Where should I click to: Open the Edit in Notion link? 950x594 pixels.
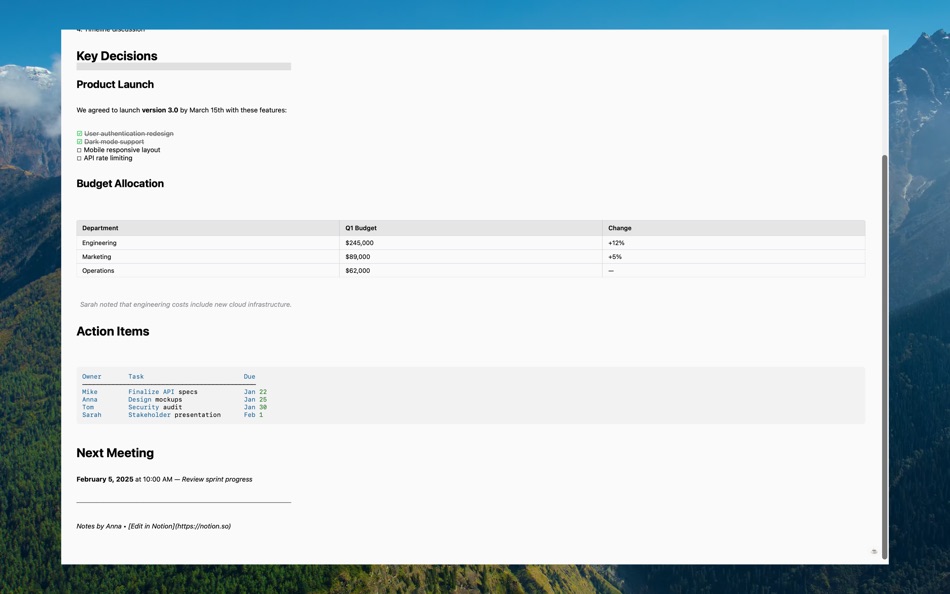[x=179, y=526]
